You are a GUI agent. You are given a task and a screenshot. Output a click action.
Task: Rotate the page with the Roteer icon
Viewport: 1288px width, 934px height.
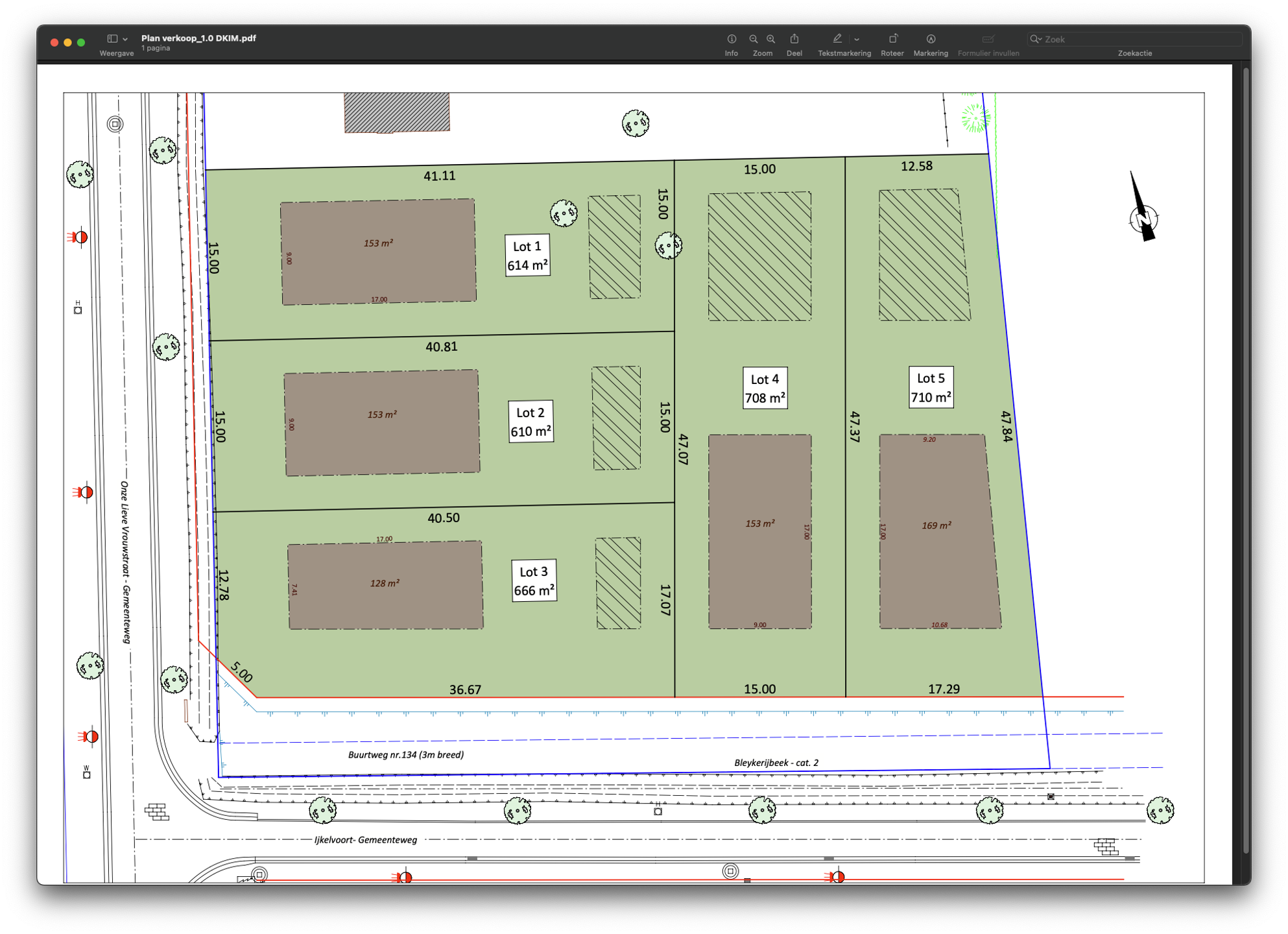point(893,38)
